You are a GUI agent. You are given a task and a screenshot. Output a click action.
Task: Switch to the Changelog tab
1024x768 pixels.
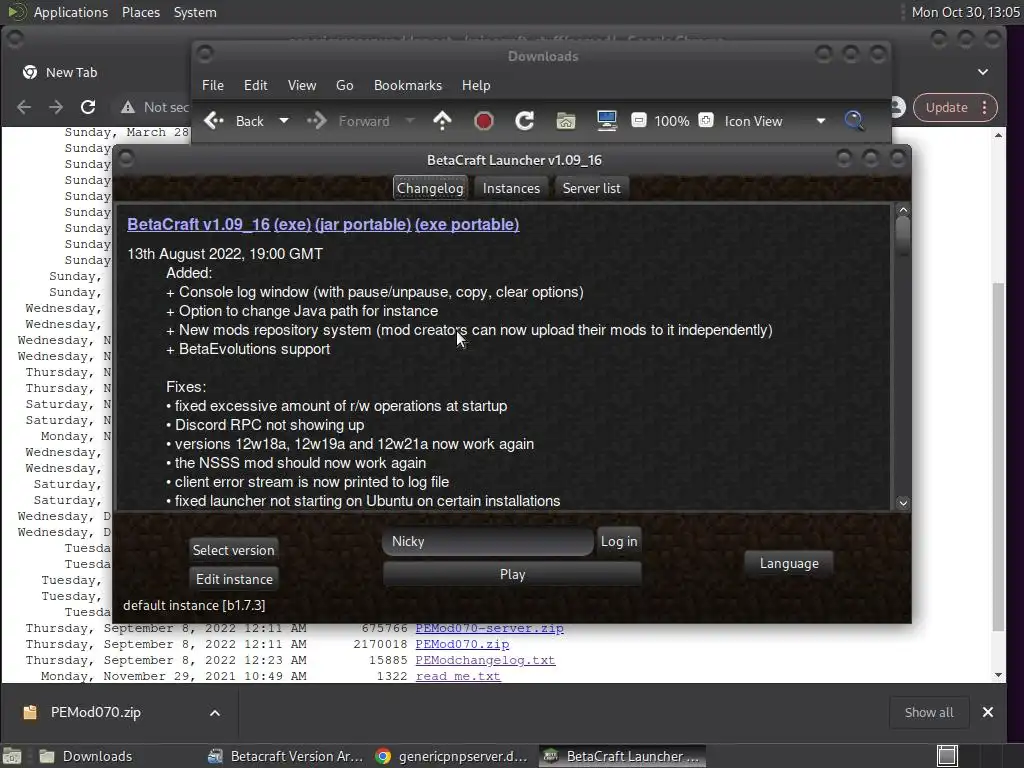coord(430,188)
